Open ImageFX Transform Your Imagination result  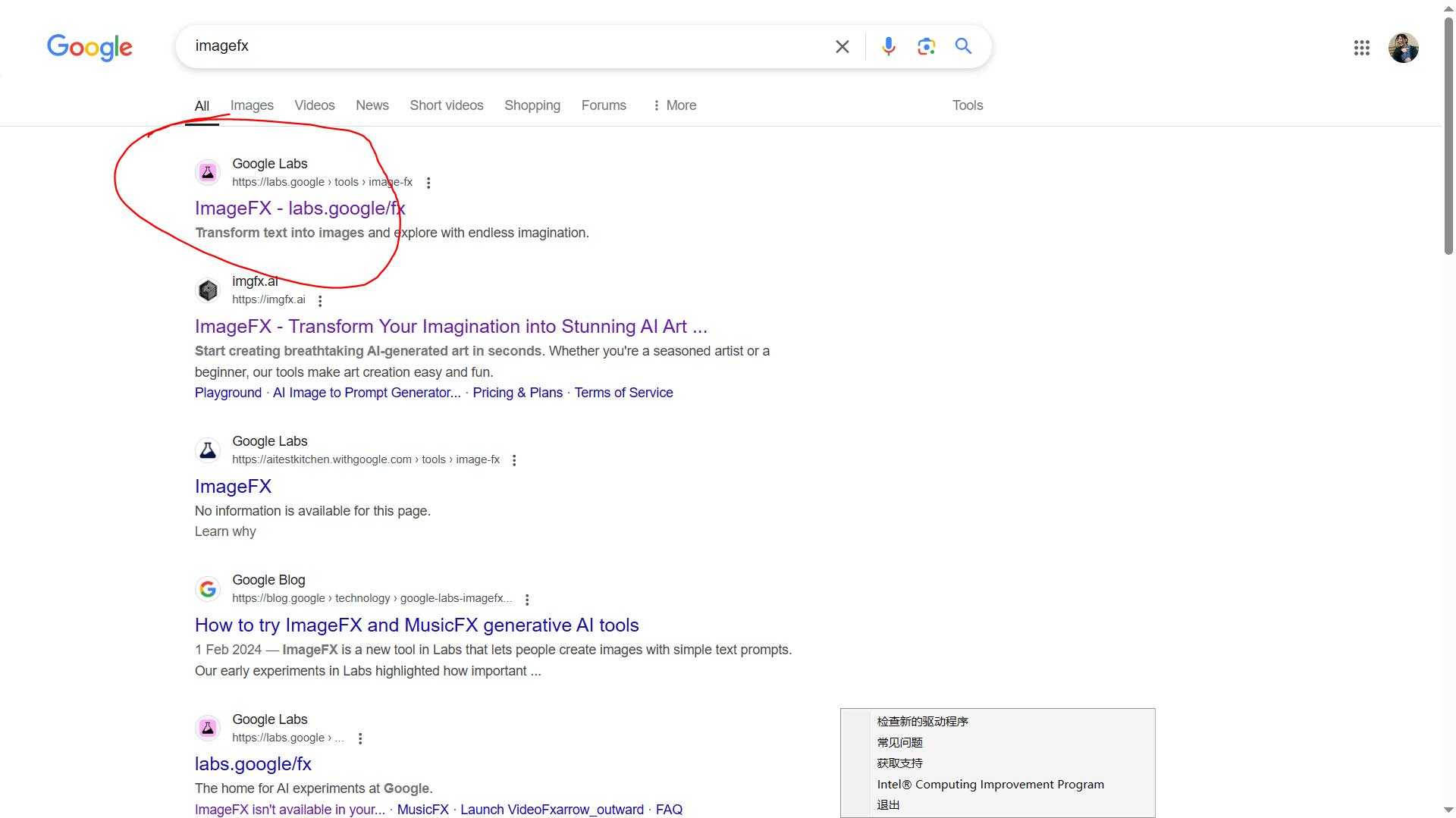coord(451,327)
